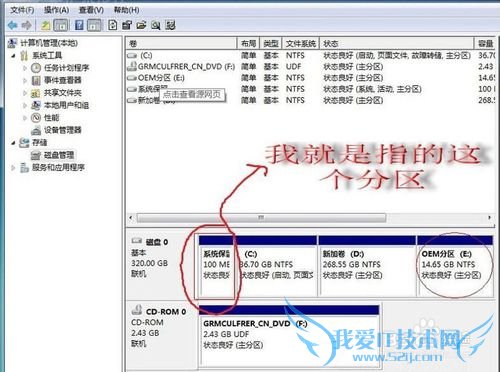Click the 共享文件夹 folder icon
The image size is (500, 372).
tap(36, 93)
